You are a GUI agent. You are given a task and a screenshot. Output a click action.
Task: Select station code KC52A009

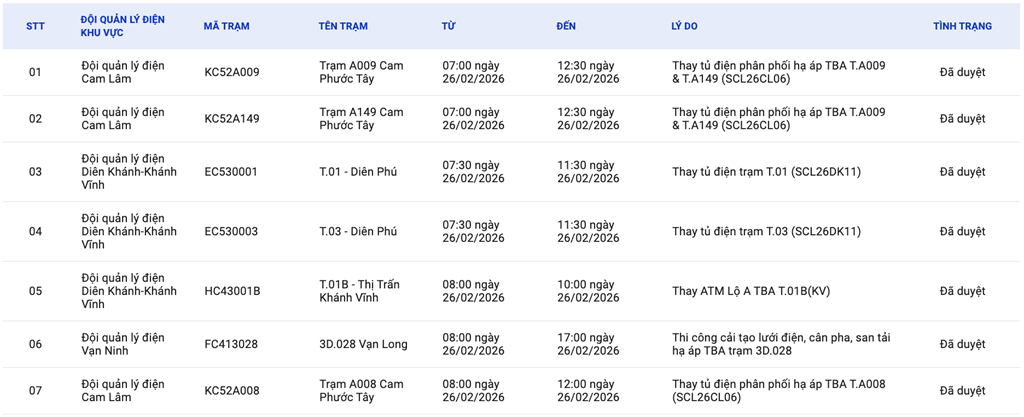(231, 72)
